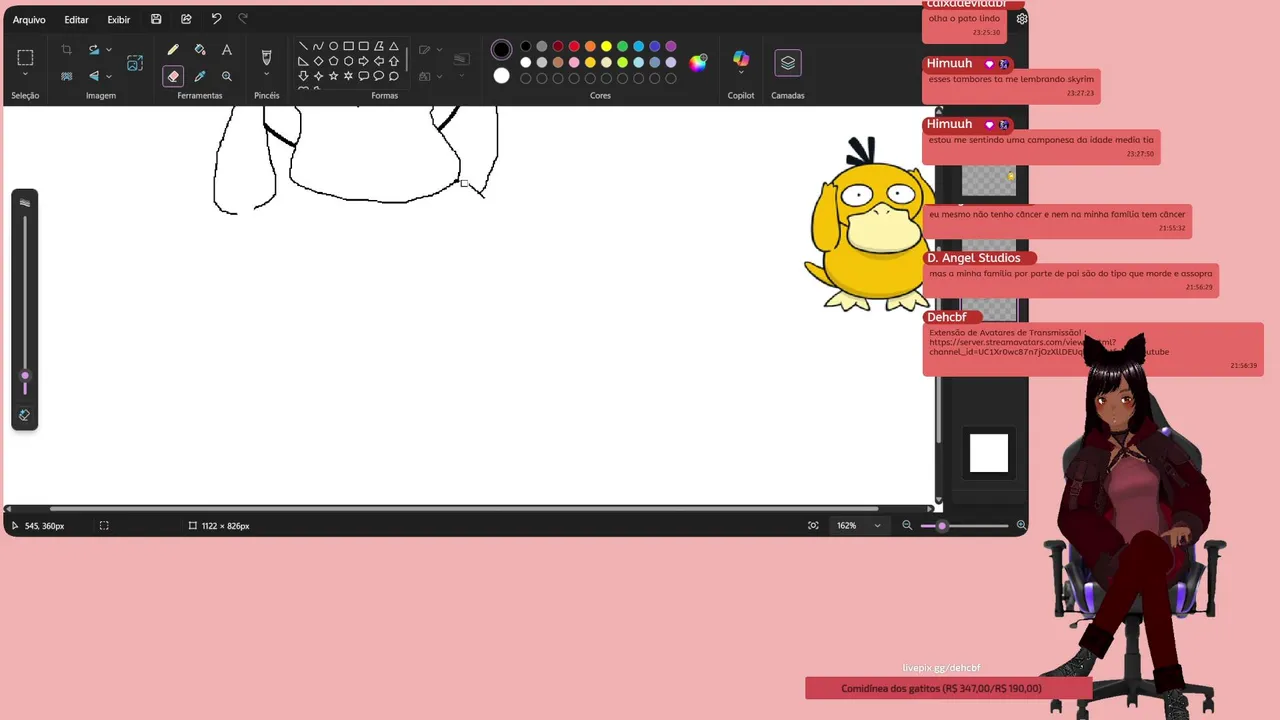Choose the Pencil tool

tap(173, 49)
